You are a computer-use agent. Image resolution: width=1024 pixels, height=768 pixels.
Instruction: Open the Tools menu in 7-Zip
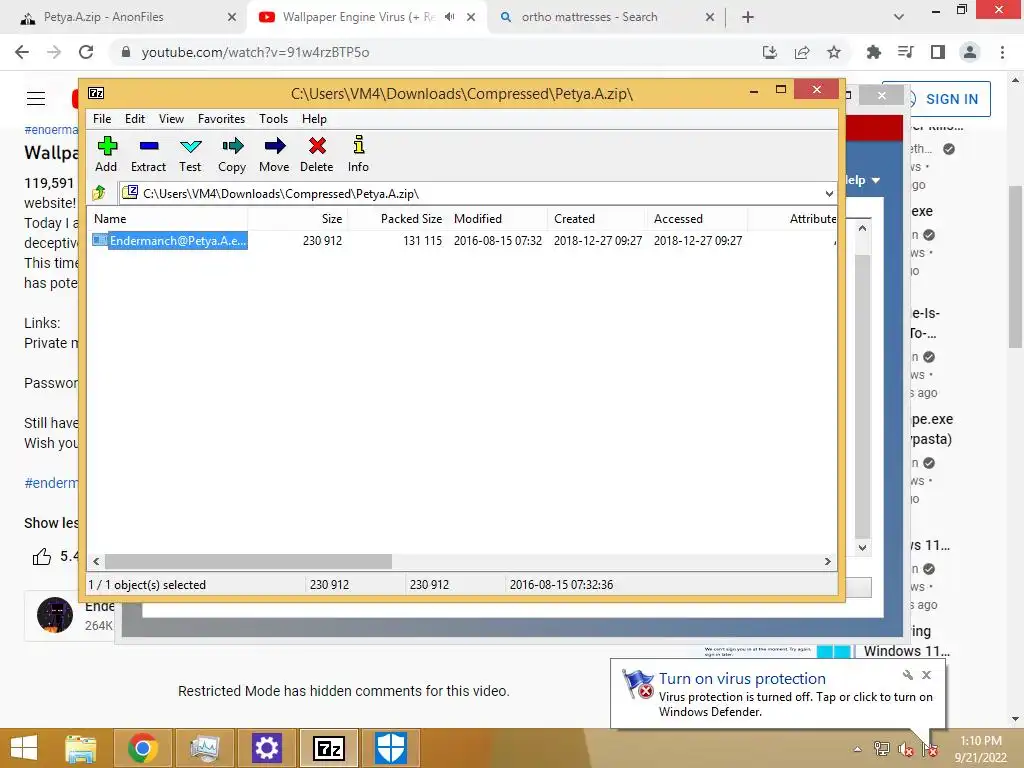coord(273,119)
